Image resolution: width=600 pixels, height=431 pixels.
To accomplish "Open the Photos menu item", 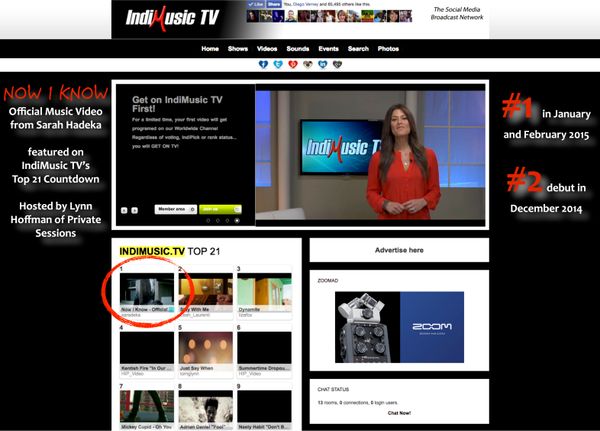I will (x=388, y=49).
